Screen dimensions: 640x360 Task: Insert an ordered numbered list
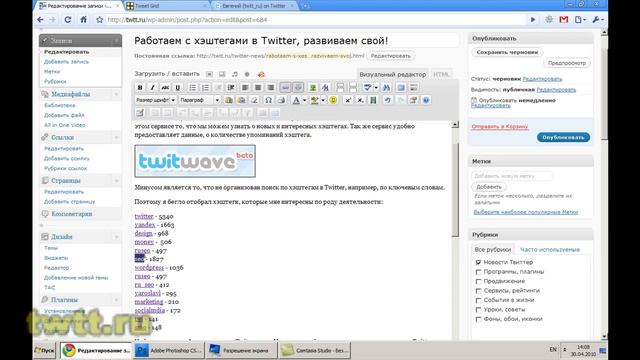tap(205, 87)
